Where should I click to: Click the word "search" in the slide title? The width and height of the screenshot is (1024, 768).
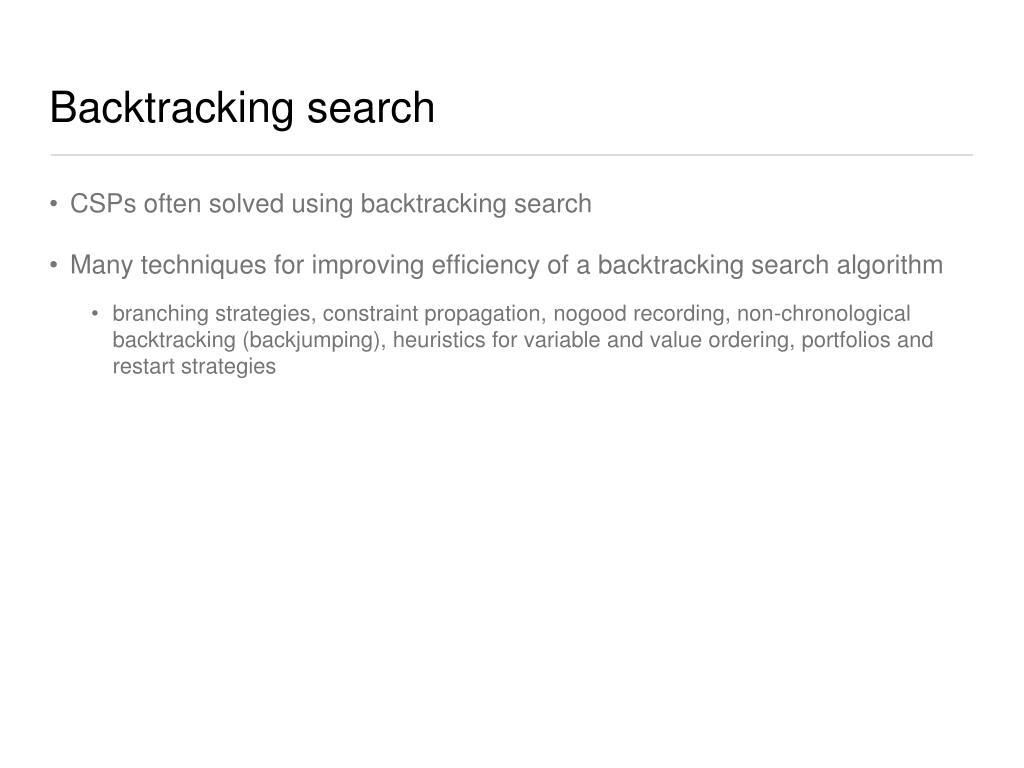(371, 108)
